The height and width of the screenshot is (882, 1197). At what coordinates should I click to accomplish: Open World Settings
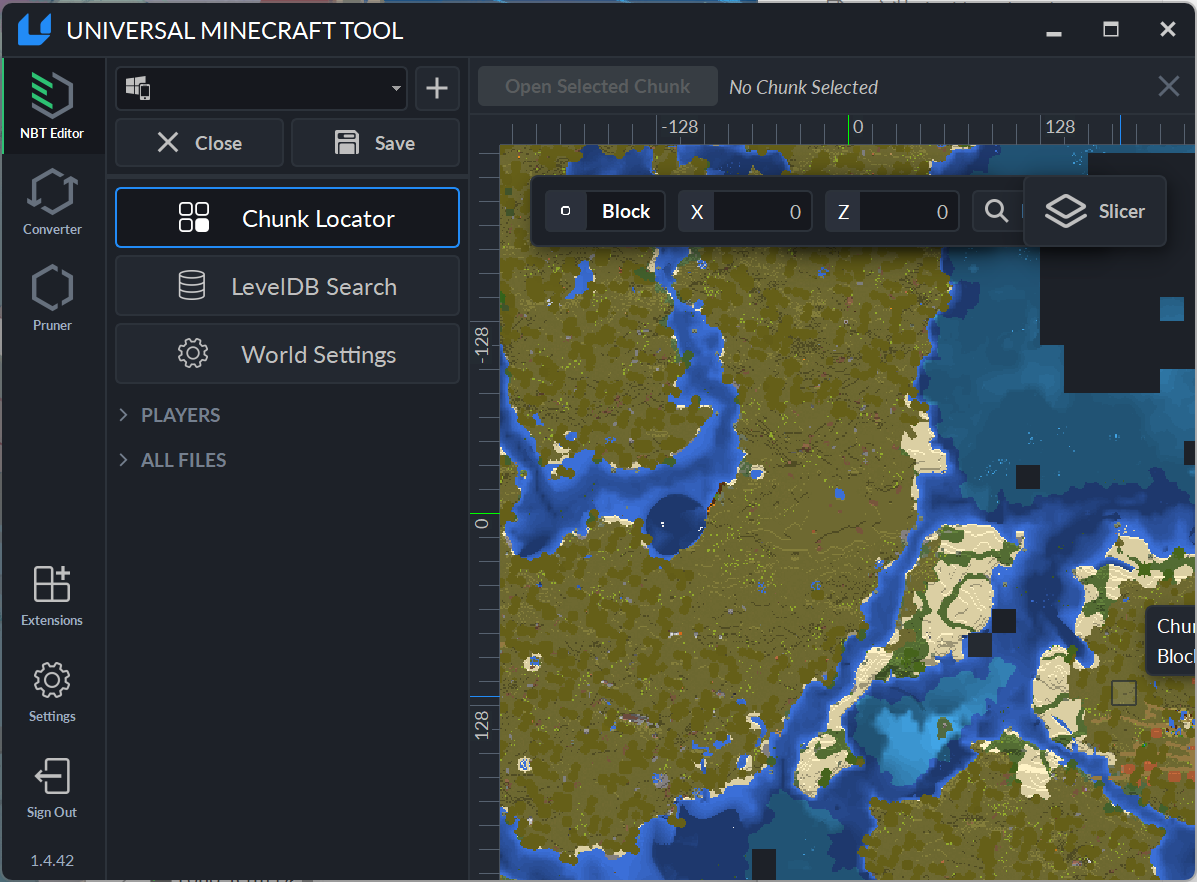pos(287,354)
